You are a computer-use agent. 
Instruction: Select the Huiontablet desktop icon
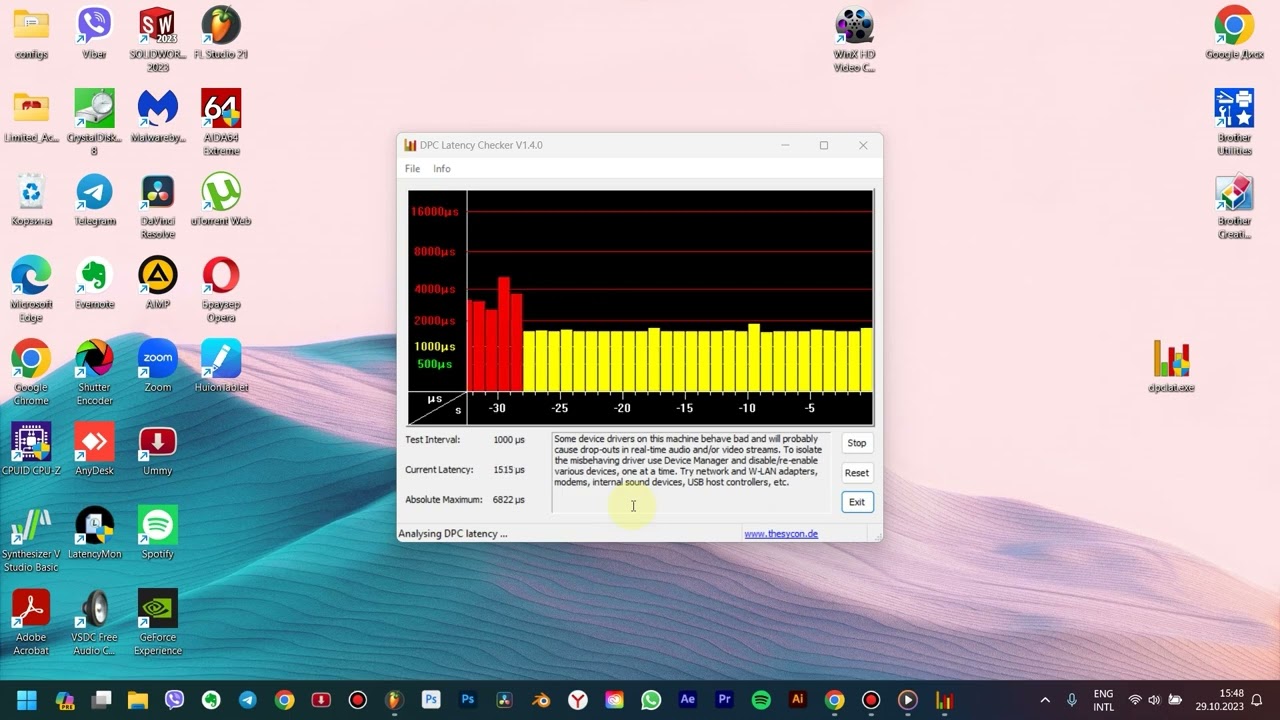(x=221, y=365)
